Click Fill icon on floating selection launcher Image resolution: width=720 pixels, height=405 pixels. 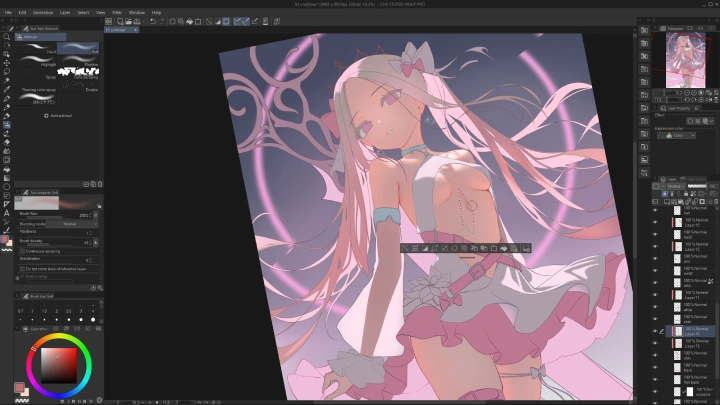tap(504, 248)
